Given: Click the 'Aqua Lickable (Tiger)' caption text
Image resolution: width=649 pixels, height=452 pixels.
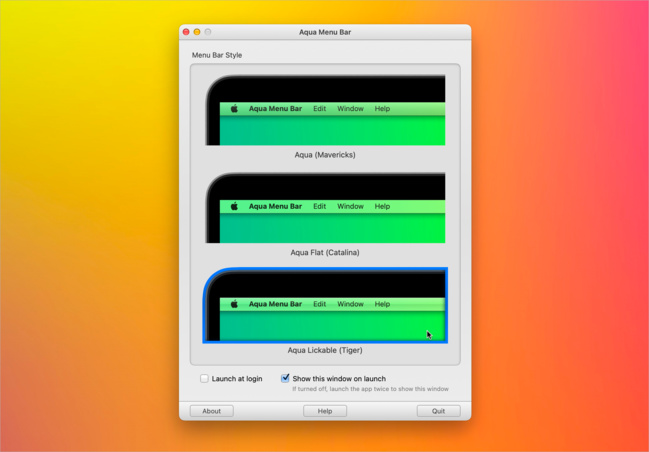Looking at the screenshot, I should pyautogui.click(x=325, y=350).
